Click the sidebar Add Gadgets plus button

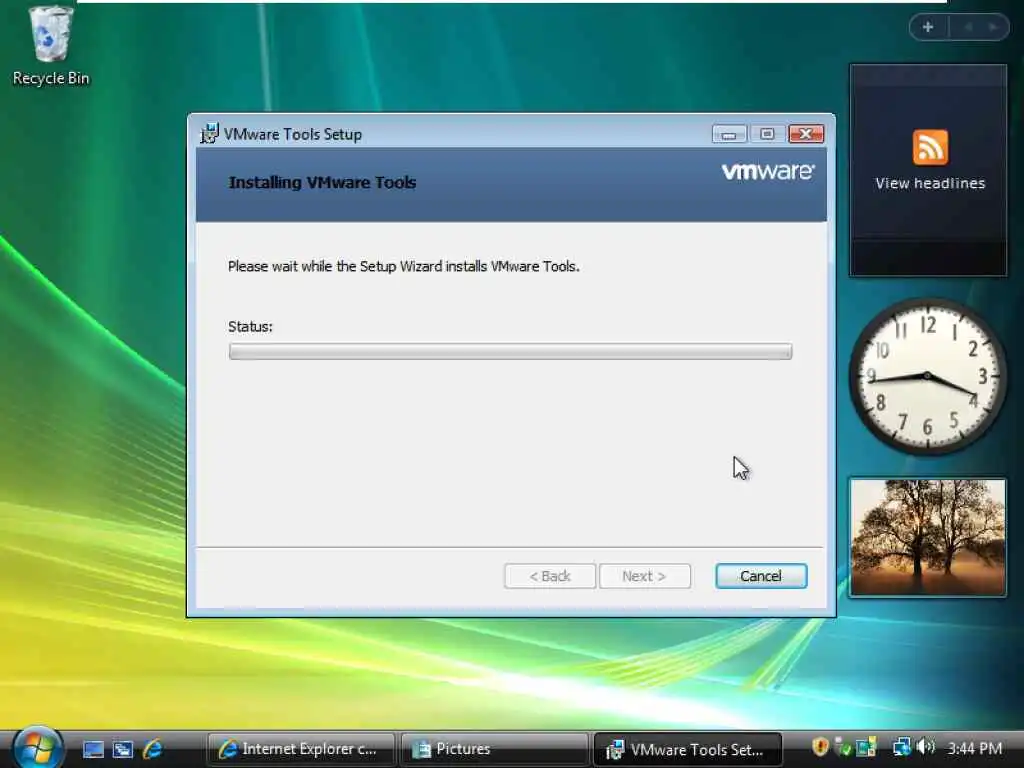[927, 27]
